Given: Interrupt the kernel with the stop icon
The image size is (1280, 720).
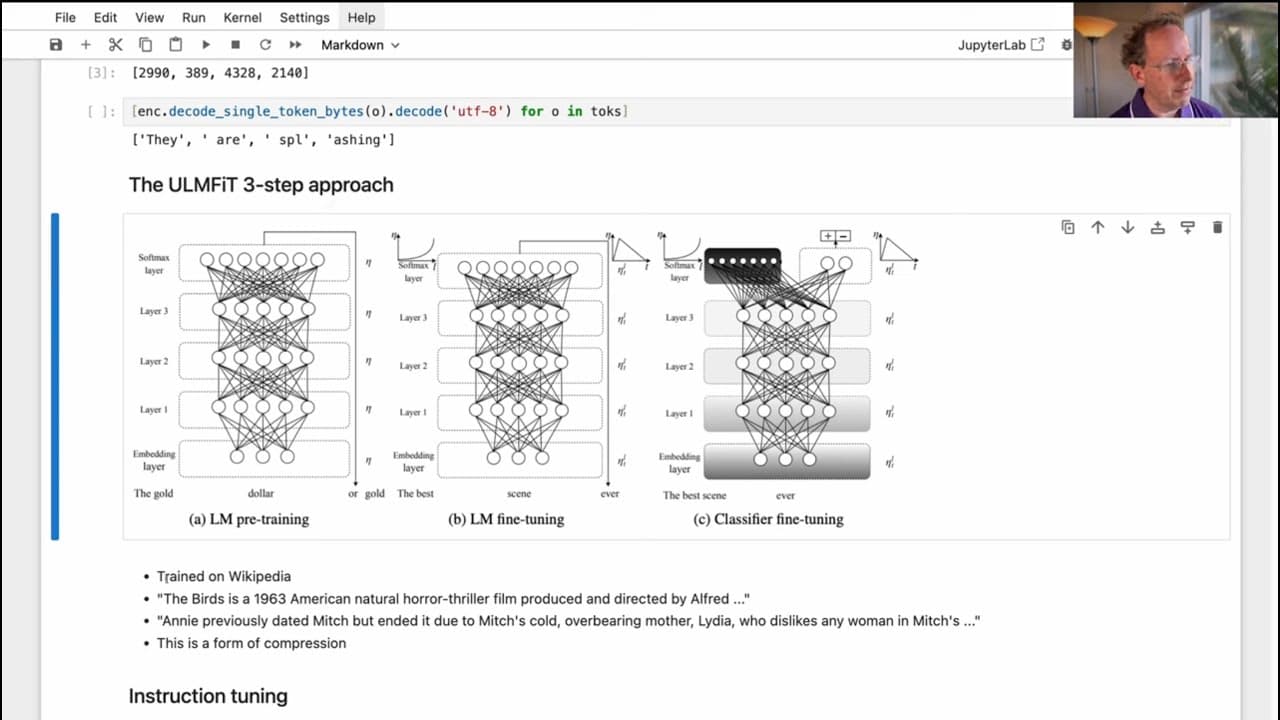Looking at the screenshot, I should 236,45.
